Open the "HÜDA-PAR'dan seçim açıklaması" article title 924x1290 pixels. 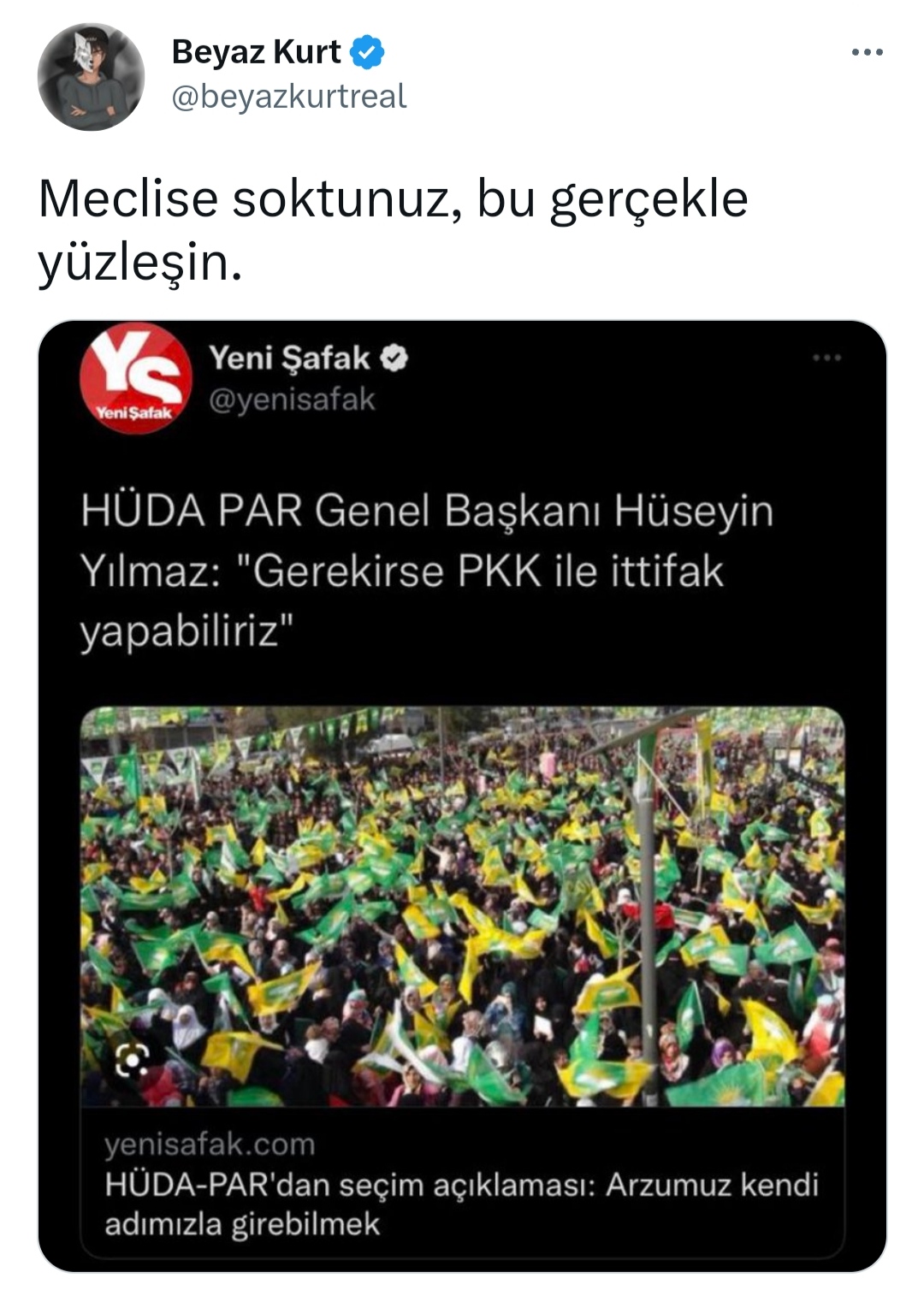(x=462, y=1204)
